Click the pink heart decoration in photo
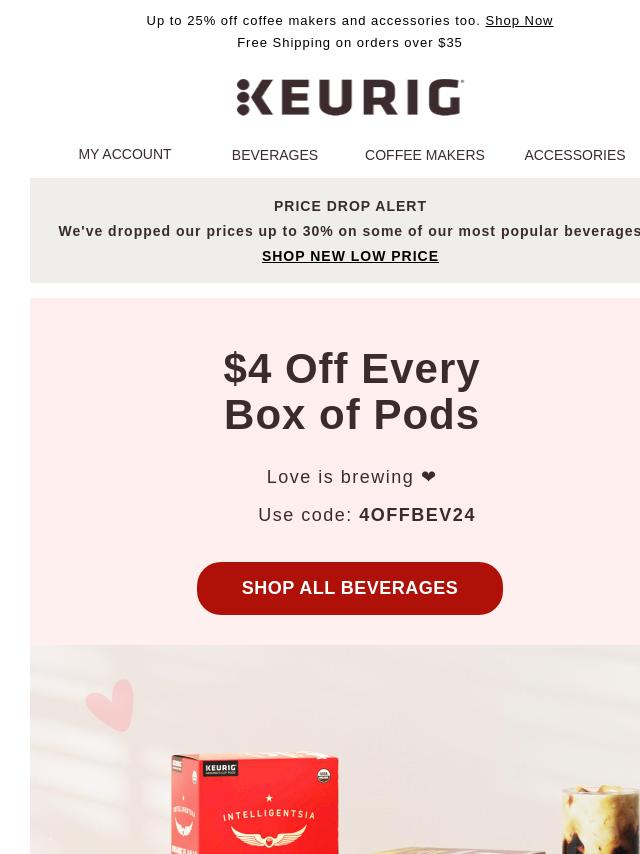This screenshot has width=640, height=854. [x=111, y=705]
